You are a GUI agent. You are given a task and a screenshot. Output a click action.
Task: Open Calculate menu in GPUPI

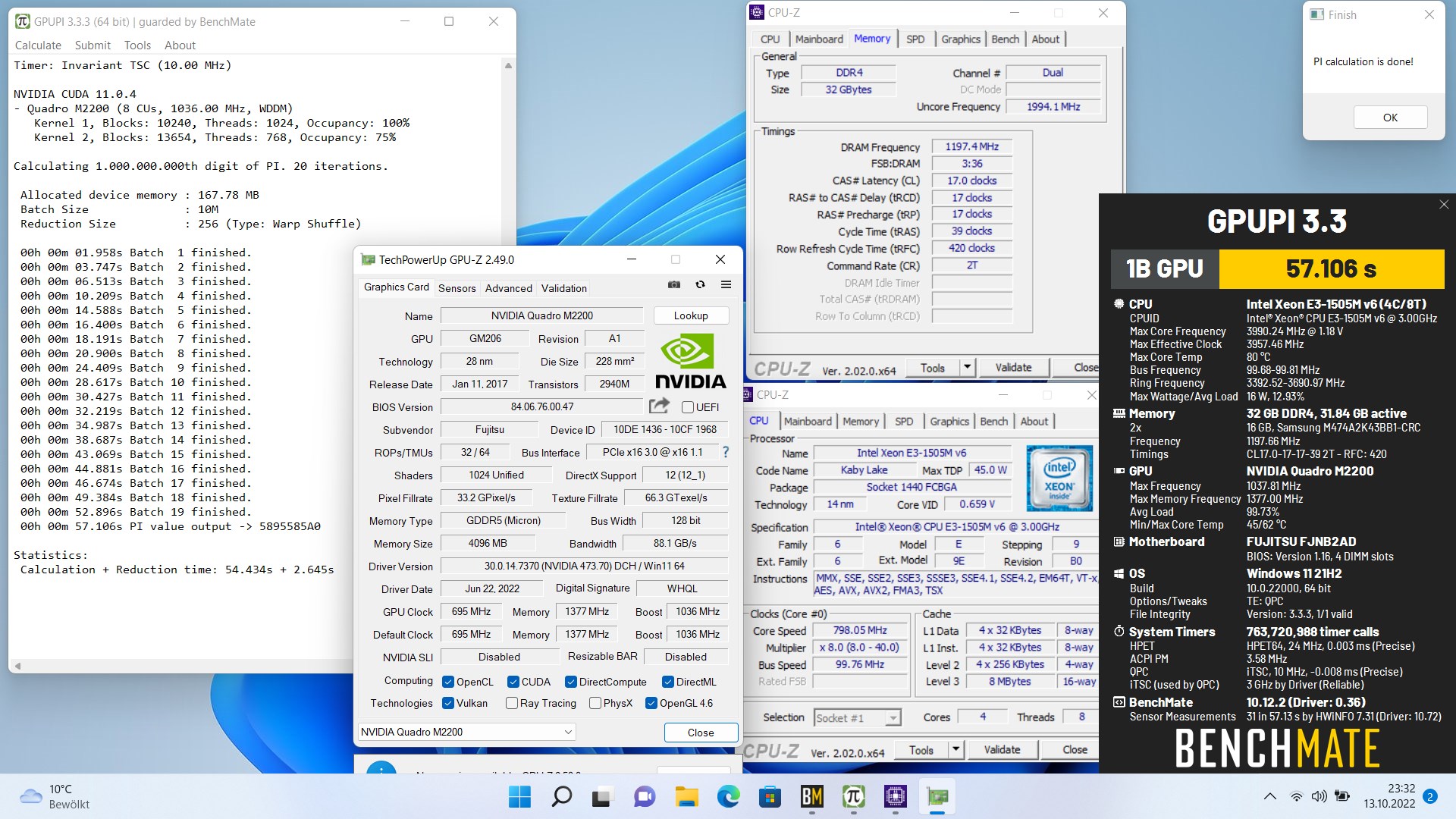[38, 45]
